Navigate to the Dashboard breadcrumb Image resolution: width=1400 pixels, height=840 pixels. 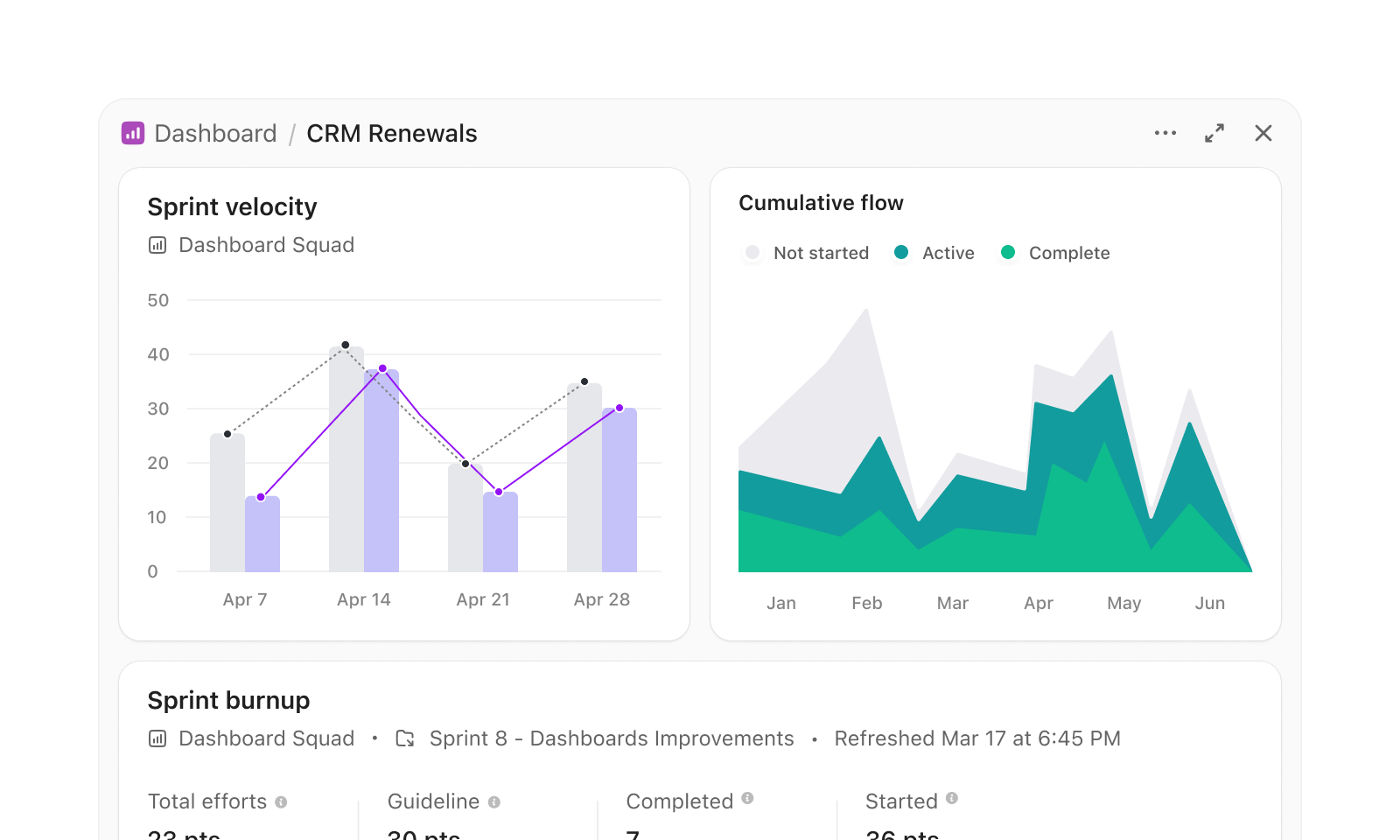[214, 133]
